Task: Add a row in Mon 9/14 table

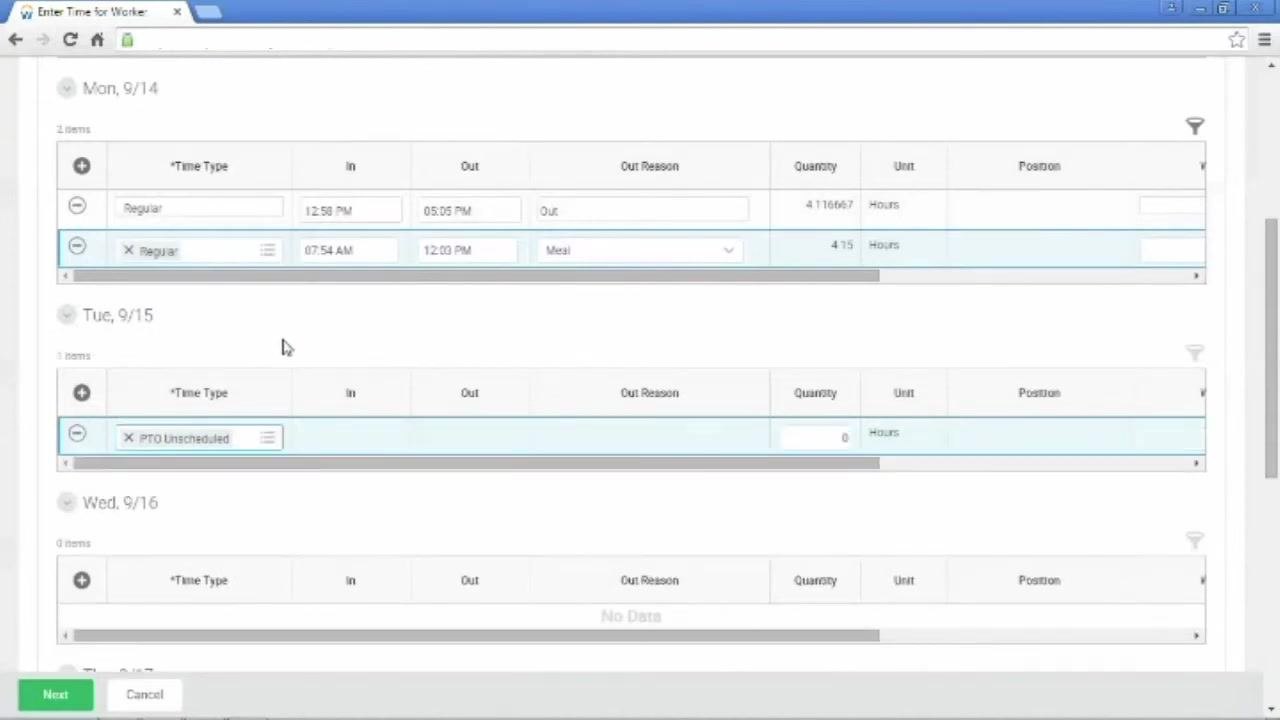Action: pos(82,166)
